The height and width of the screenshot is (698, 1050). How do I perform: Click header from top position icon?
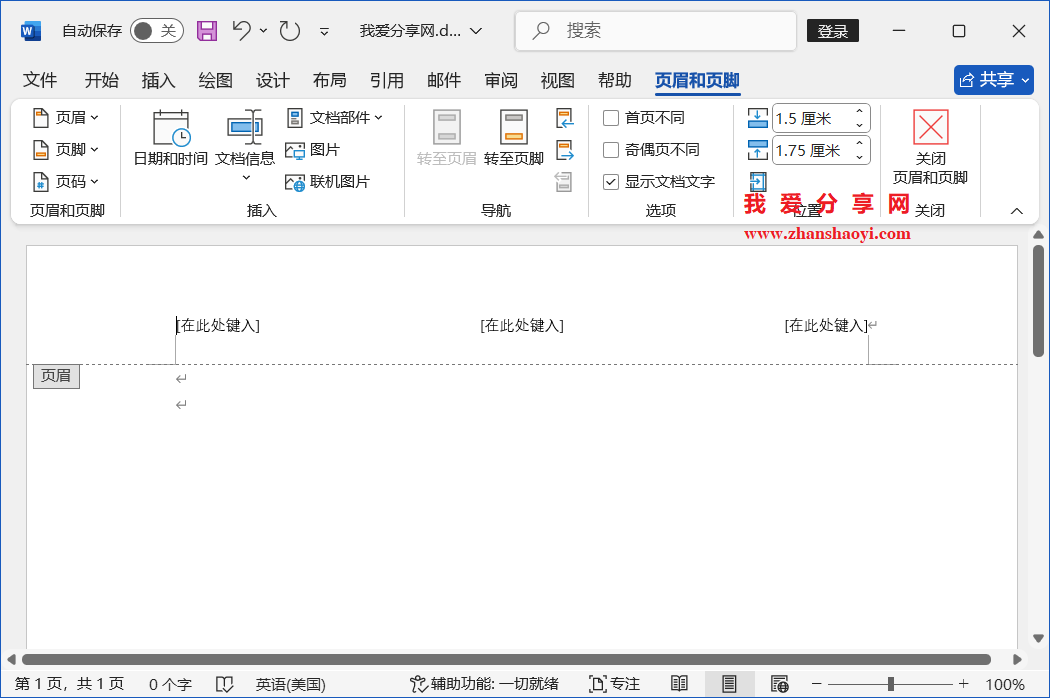757,119
